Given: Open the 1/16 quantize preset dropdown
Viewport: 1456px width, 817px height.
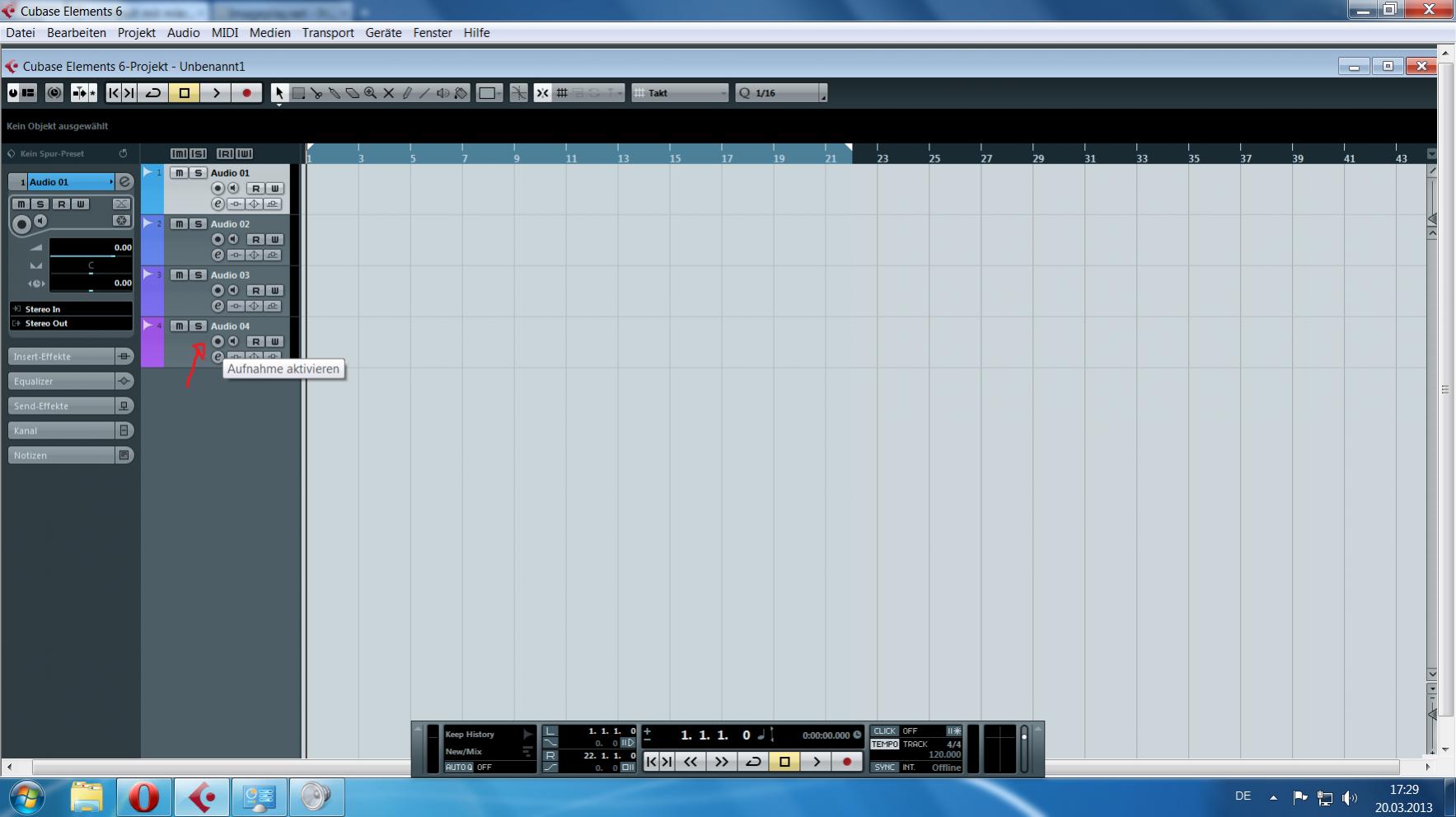Looking at the screenshot, I should point(779,93).
